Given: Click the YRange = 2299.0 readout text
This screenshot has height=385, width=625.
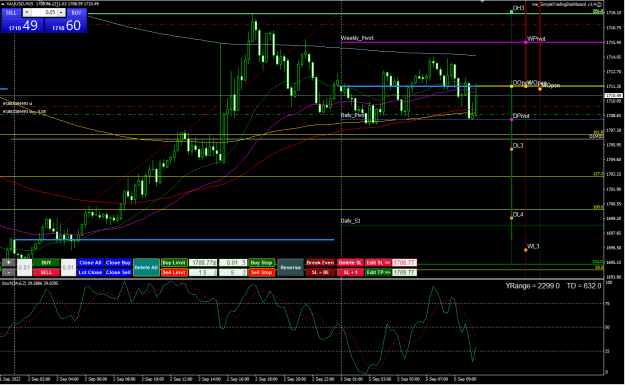Looking at the screenshot, I should tap(533, 286).
